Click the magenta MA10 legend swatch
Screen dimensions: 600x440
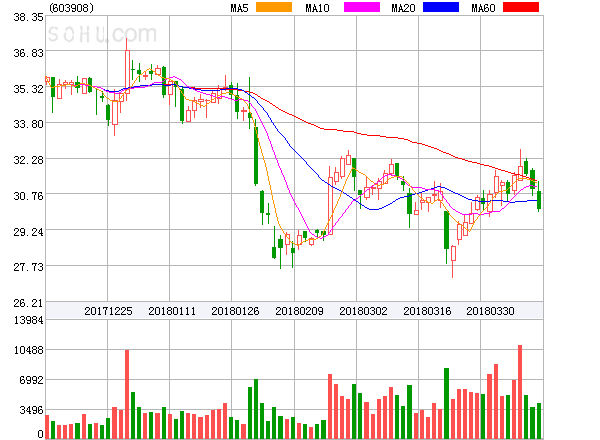tap(362, 7)
